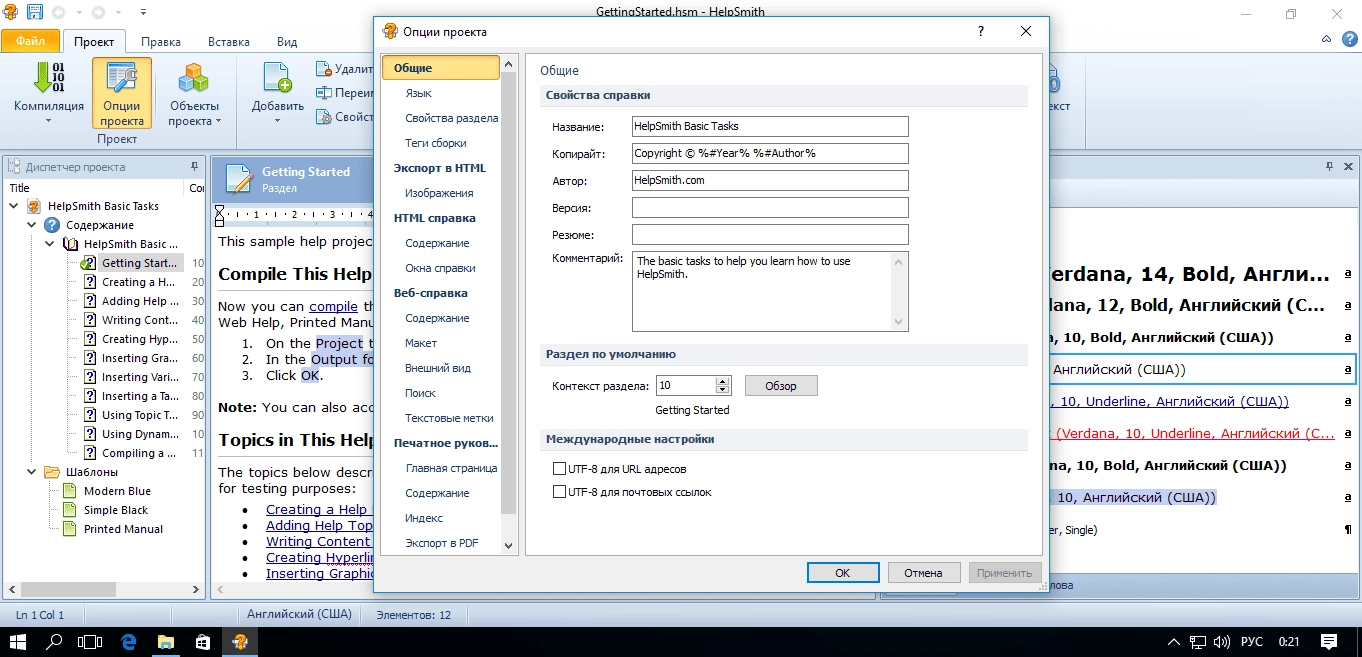The width and height of the screenshot is (1362, 657).
Task: Open the Microsoft Store taskbar icon
Action: pyautogui.click(x=203, y=642)
